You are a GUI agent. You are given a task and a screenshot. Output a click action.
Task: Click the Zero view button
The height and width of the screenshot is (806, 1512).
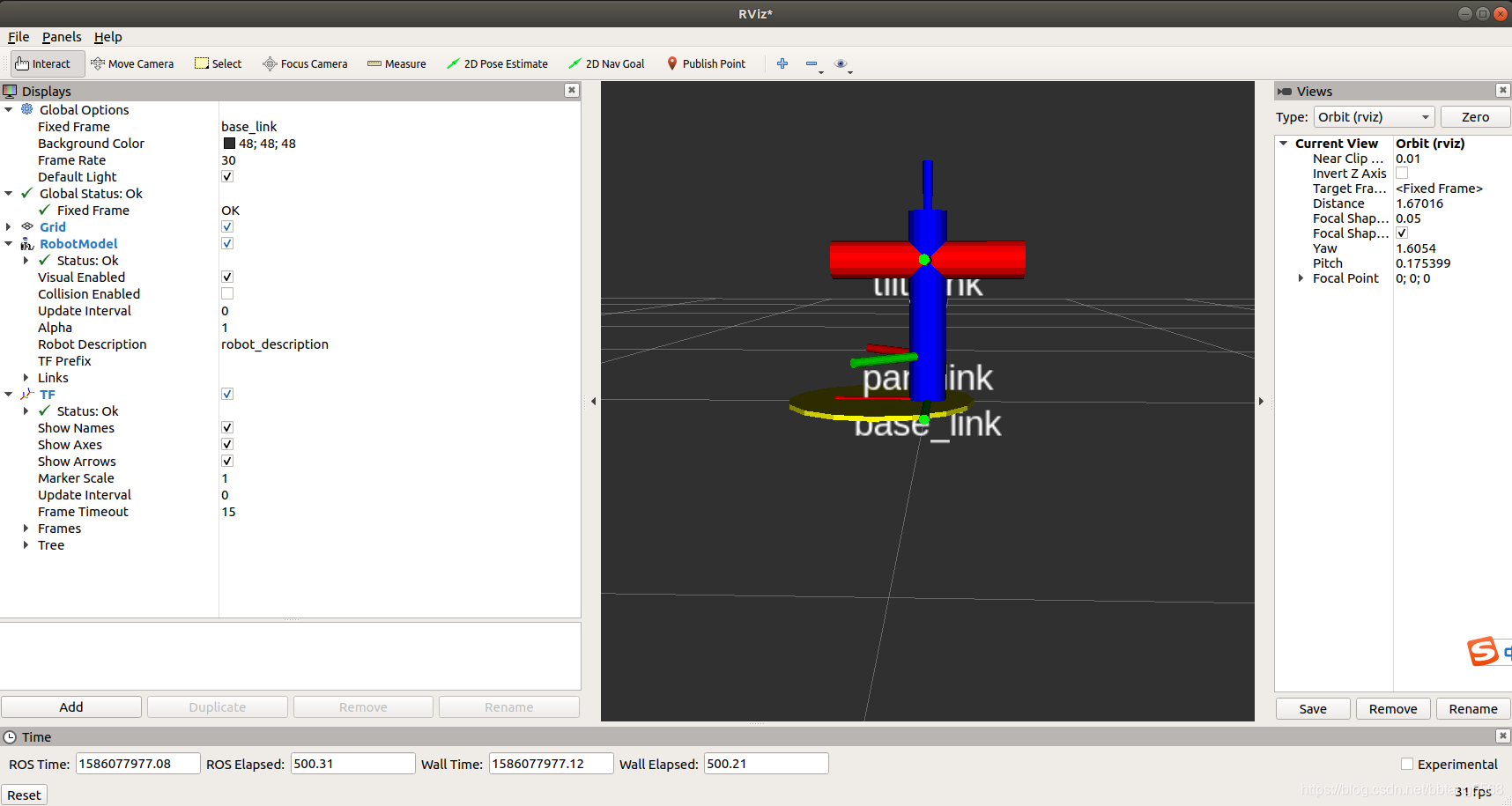(1475, 117)
